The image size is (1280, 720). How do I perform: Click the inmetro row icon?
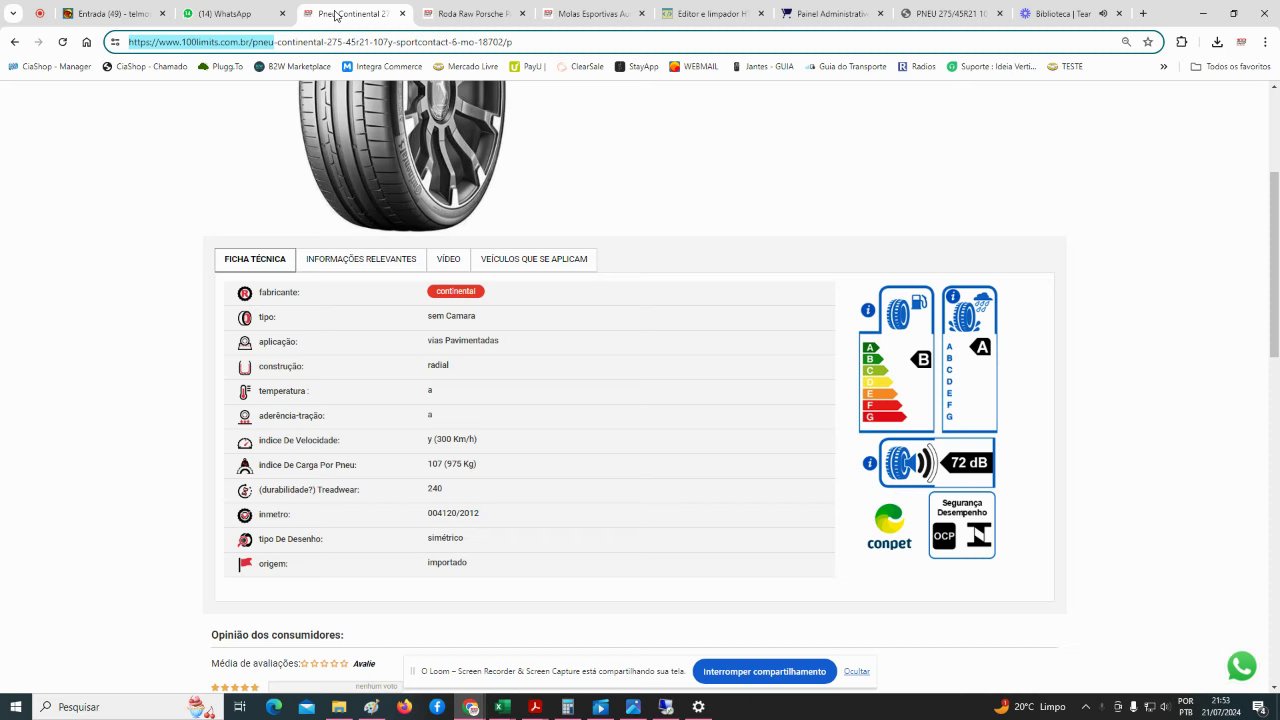click(245, 515)
